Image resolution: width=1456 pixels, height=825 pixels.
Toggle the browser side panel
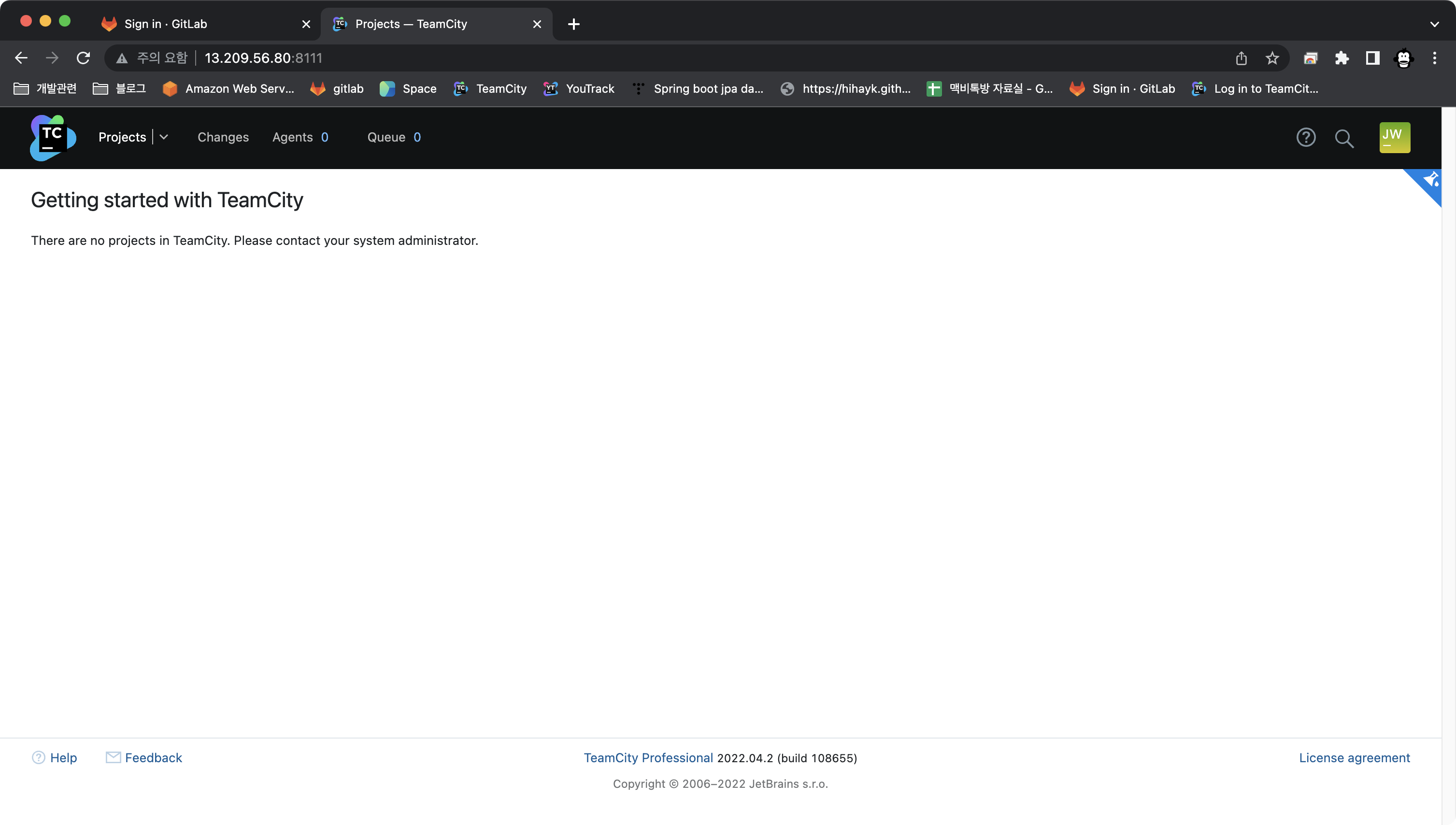[1372, 58]
